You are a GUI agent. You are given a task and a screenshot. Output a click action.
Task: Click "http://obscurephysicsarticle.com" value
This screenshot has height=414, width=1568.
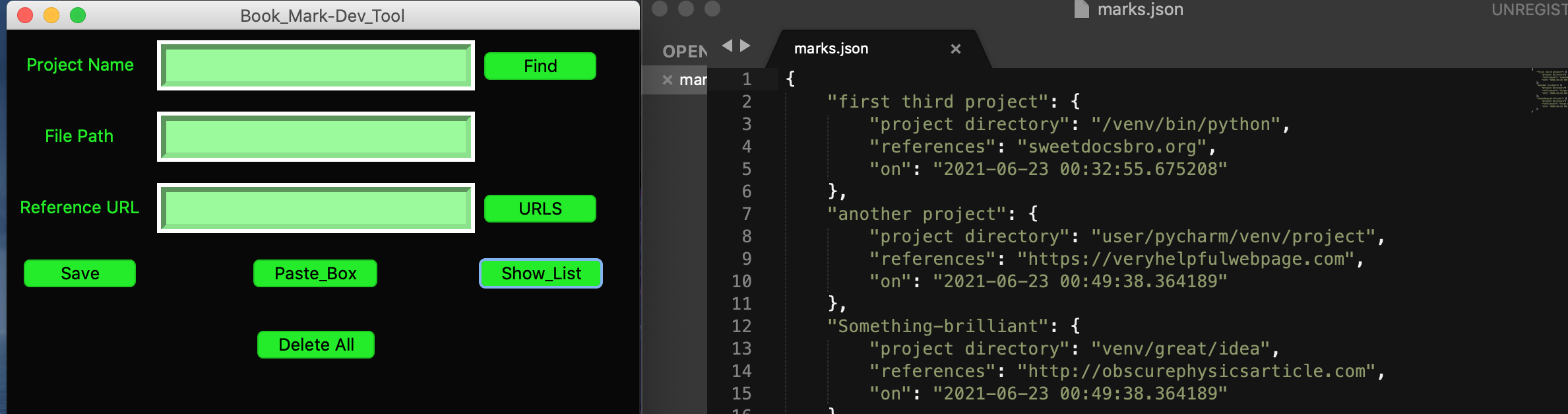1196,371
